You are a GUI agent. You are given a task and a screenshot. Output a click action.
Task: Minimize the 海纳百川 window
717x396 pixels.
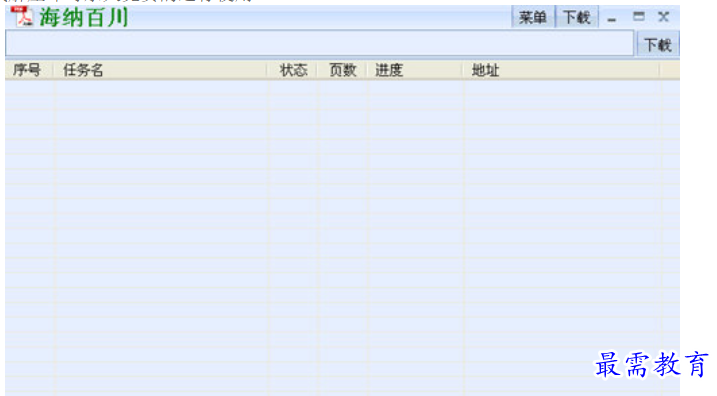tap(612, 19)
